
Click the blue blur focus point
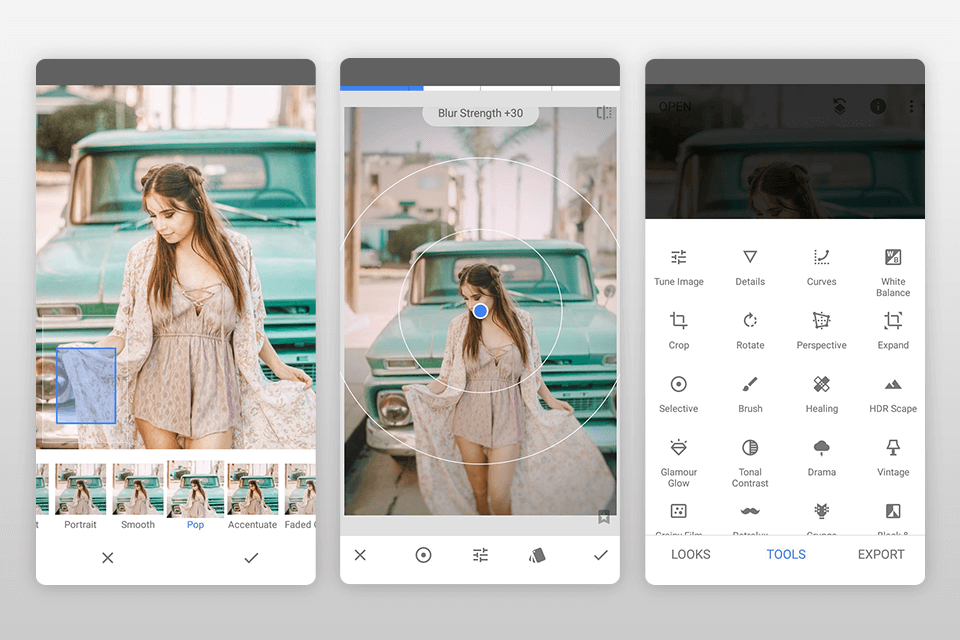[x=480, y=311]
